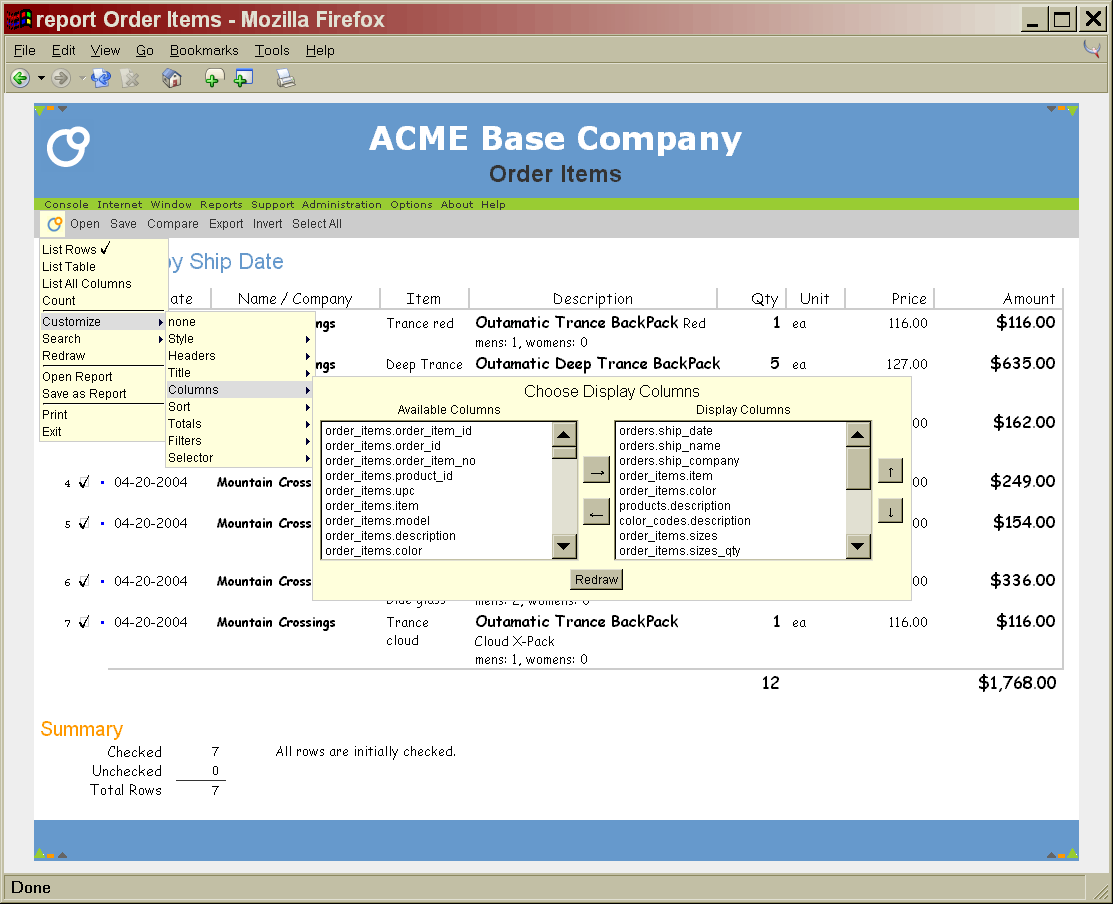Click the Display Columns scroll-up arrow
1113x904 pixels.
pyautogui.click(x=858, y=435)
